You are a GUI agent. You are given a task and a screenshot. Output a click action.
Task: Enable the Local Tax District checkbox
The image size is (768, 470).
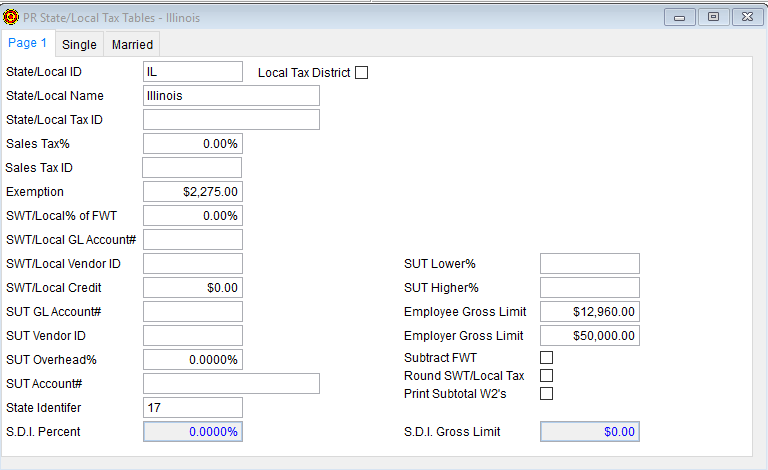(361, 72)
